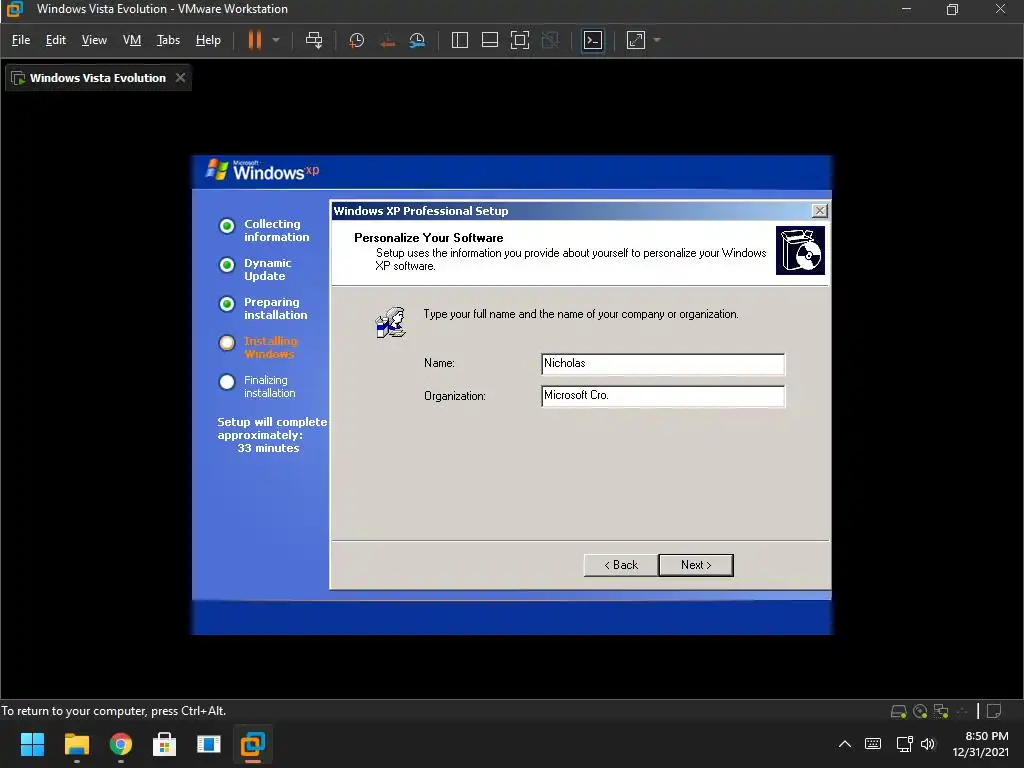The image size is (1024, 768).
Task: Take a snapshot of the VM
Action: click(x=357, y=40)
